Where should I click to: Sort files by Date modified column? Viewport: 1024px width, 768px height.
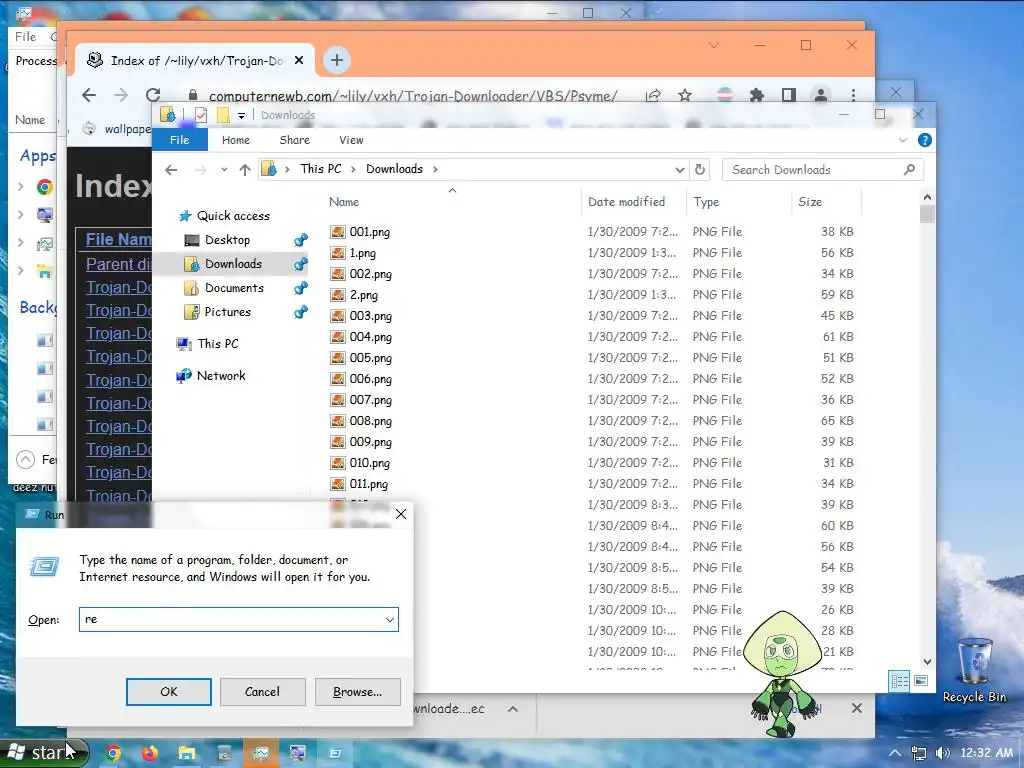click(x=626, y=202)
